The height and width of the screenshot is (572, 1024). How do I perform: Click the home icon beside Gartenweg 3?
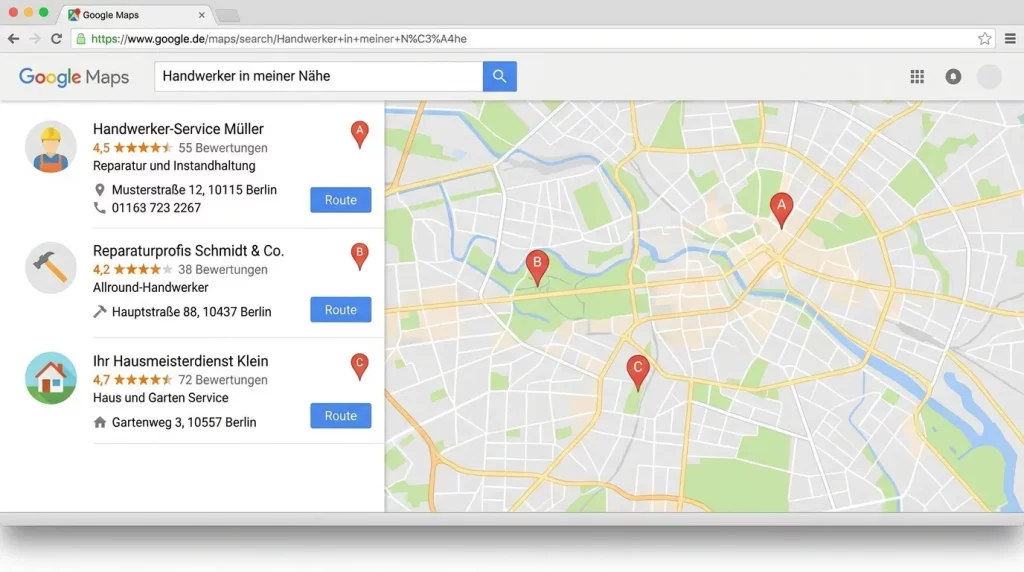click(x=99, y=422)
